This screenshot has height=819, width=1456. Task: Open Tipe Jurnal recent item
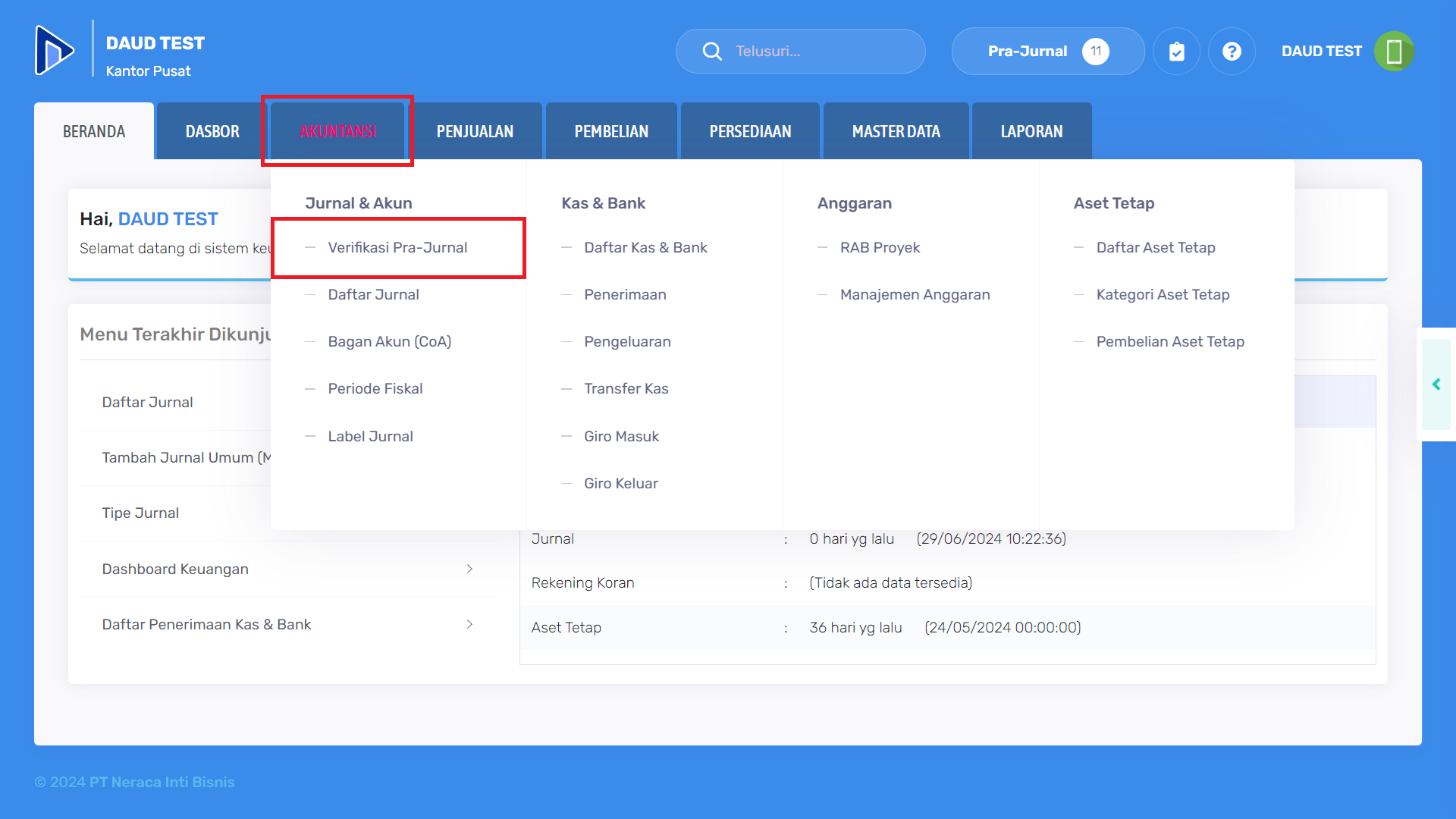point(140,513)
